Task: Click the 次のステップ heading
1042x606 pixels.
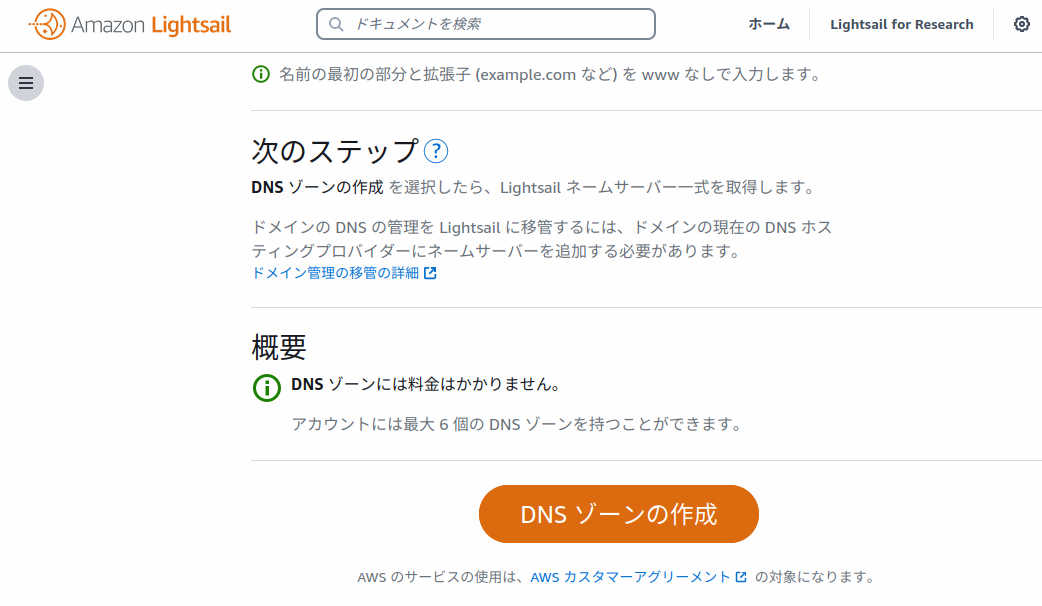Action: tap(334, 151)
